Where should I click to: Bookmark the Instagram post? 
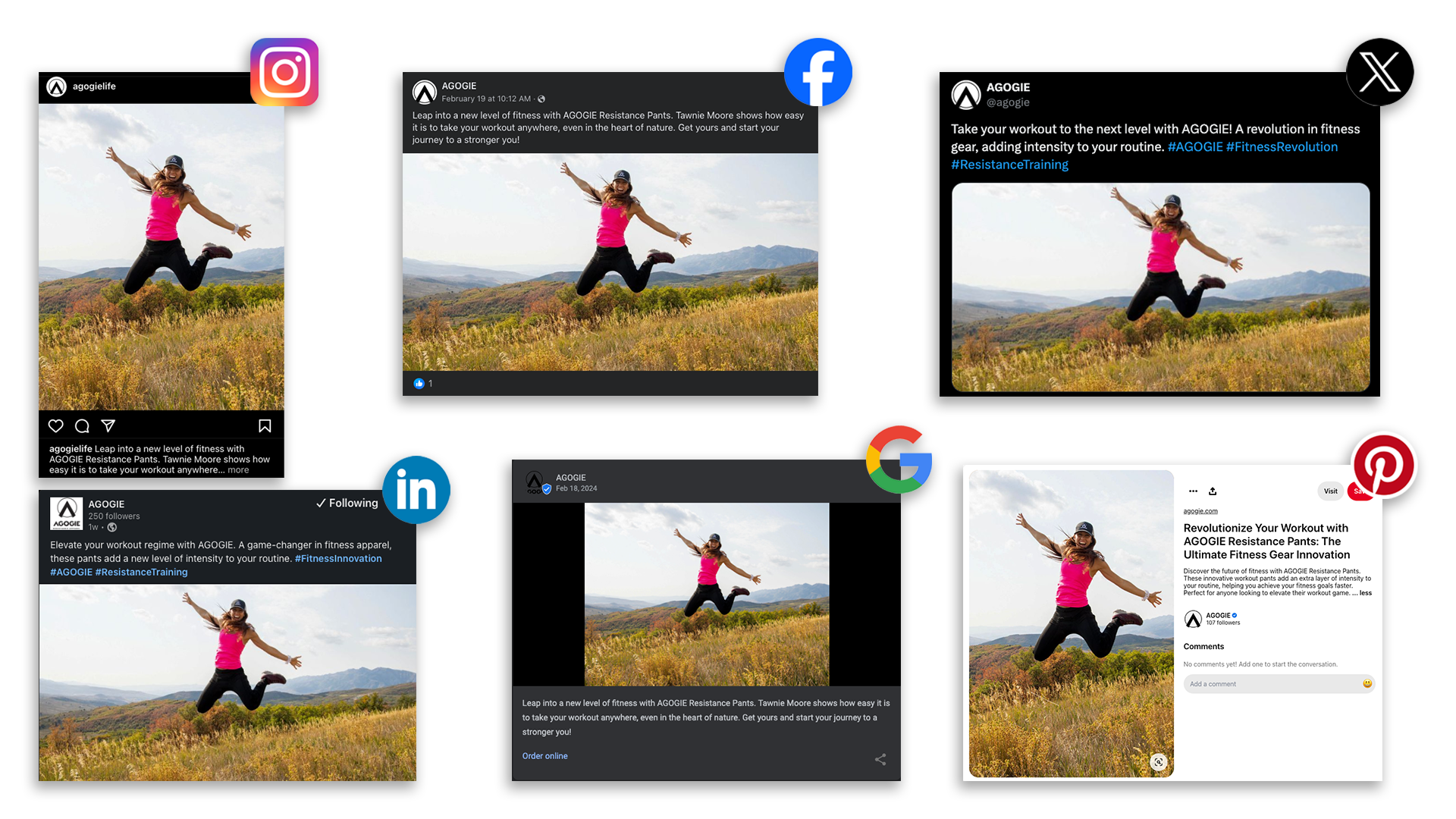pyautogui.click(x=265, y=426)
